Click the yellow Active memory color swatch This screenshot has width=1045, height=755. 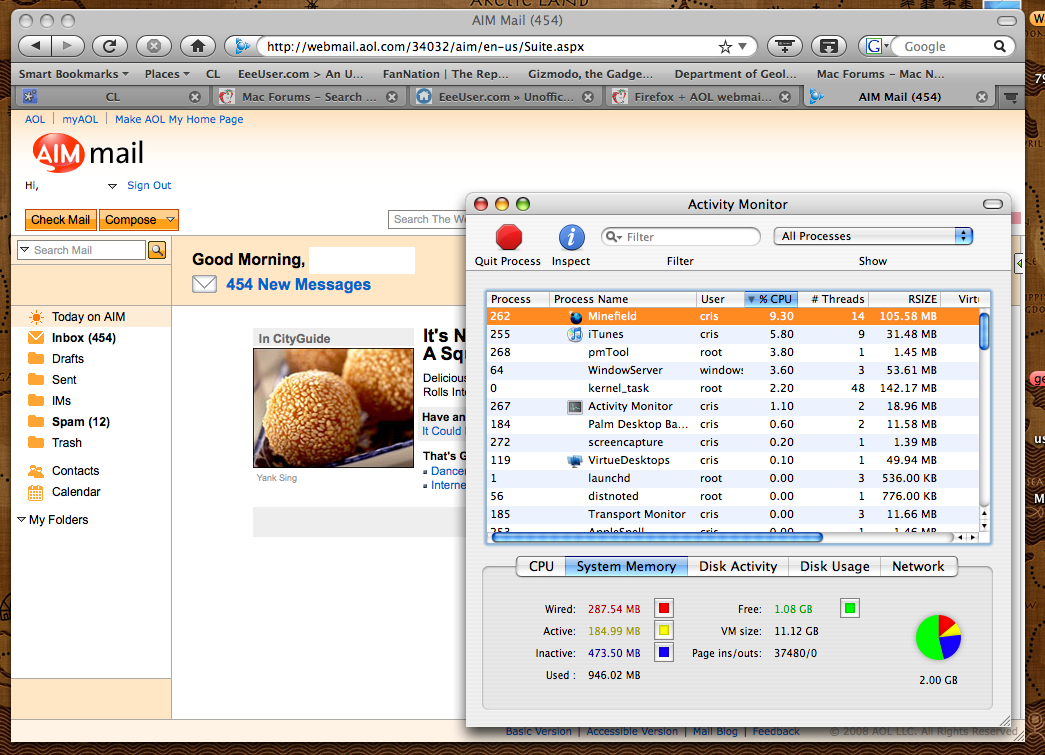point(664,630)
